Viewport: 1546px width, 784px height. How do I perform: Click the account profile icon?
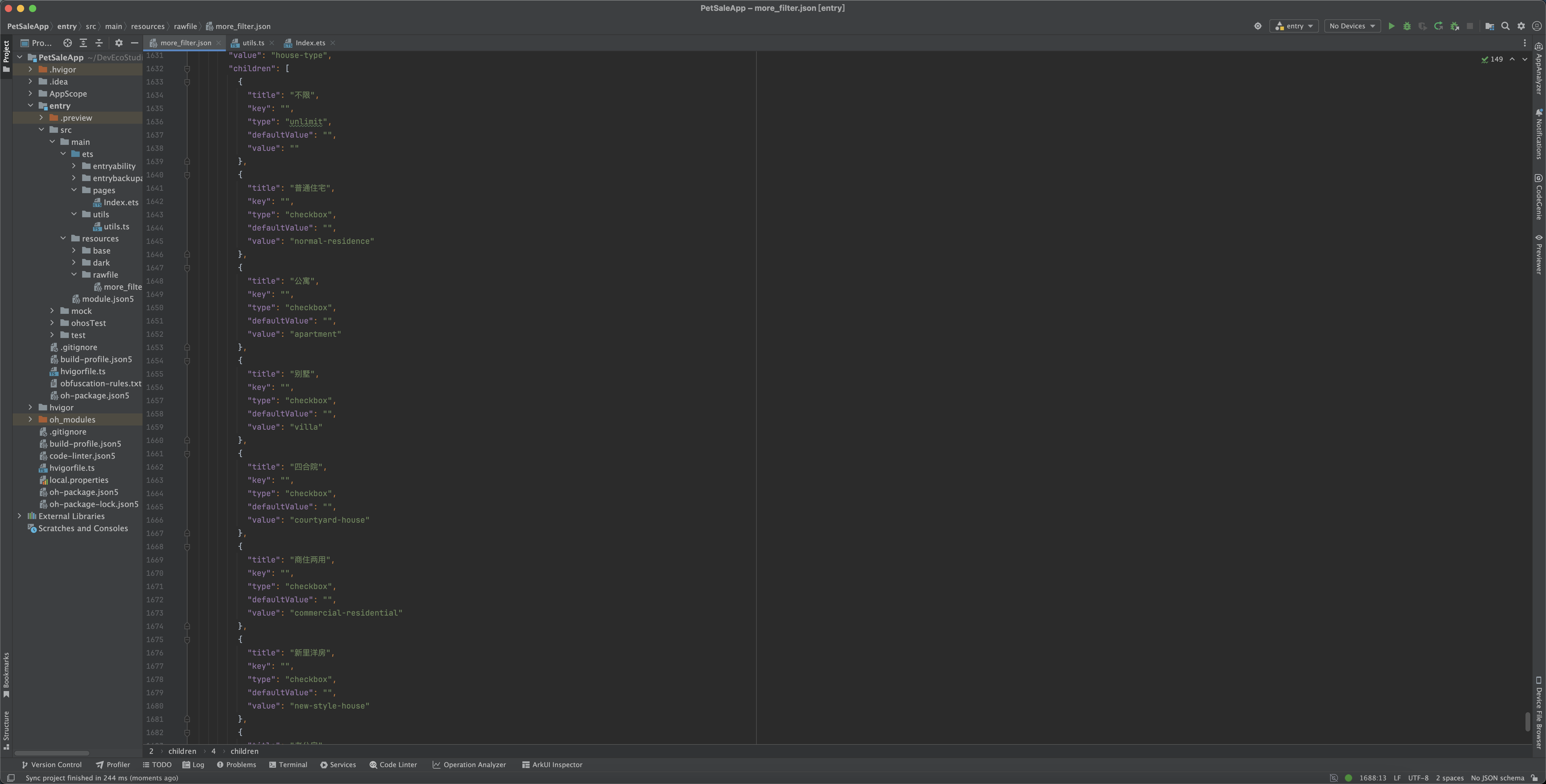tap(1536, 26)
